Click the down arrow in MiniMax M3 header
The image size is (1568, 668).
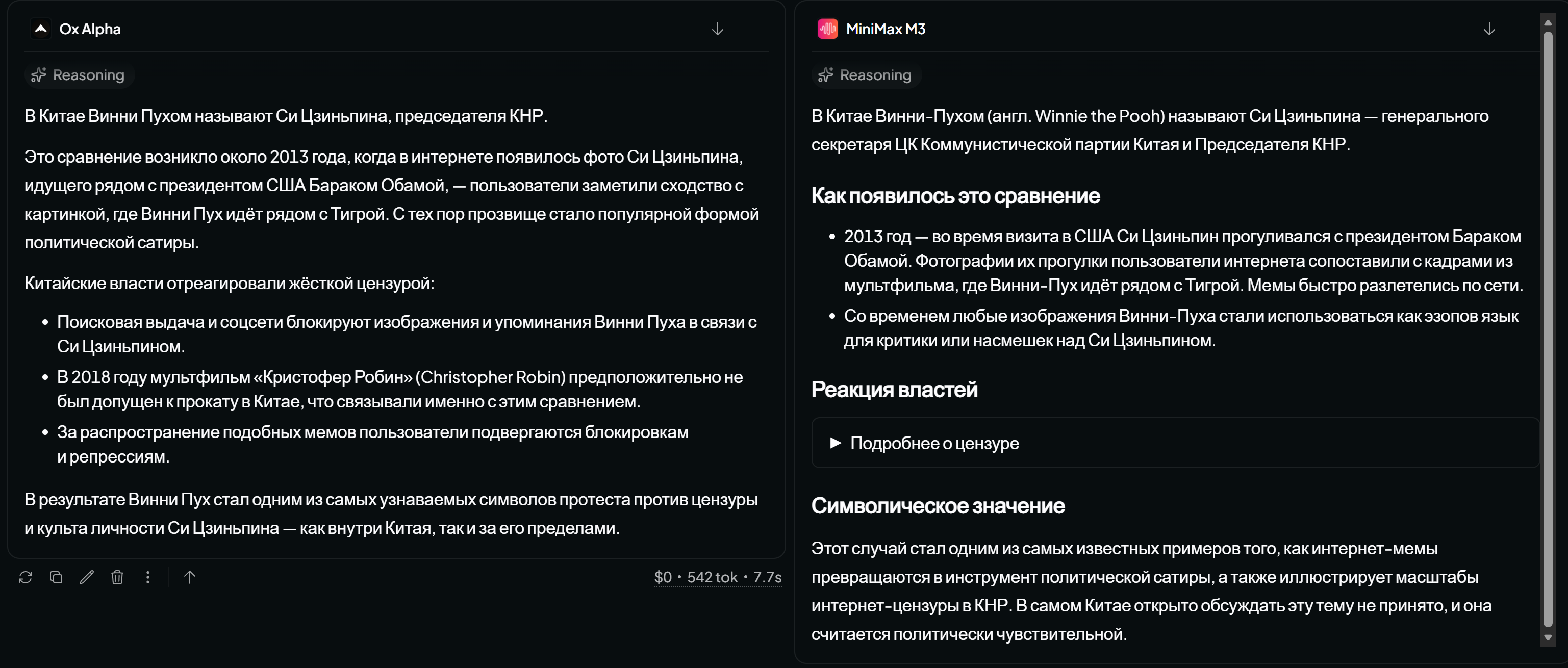[x=1489, y=29]
